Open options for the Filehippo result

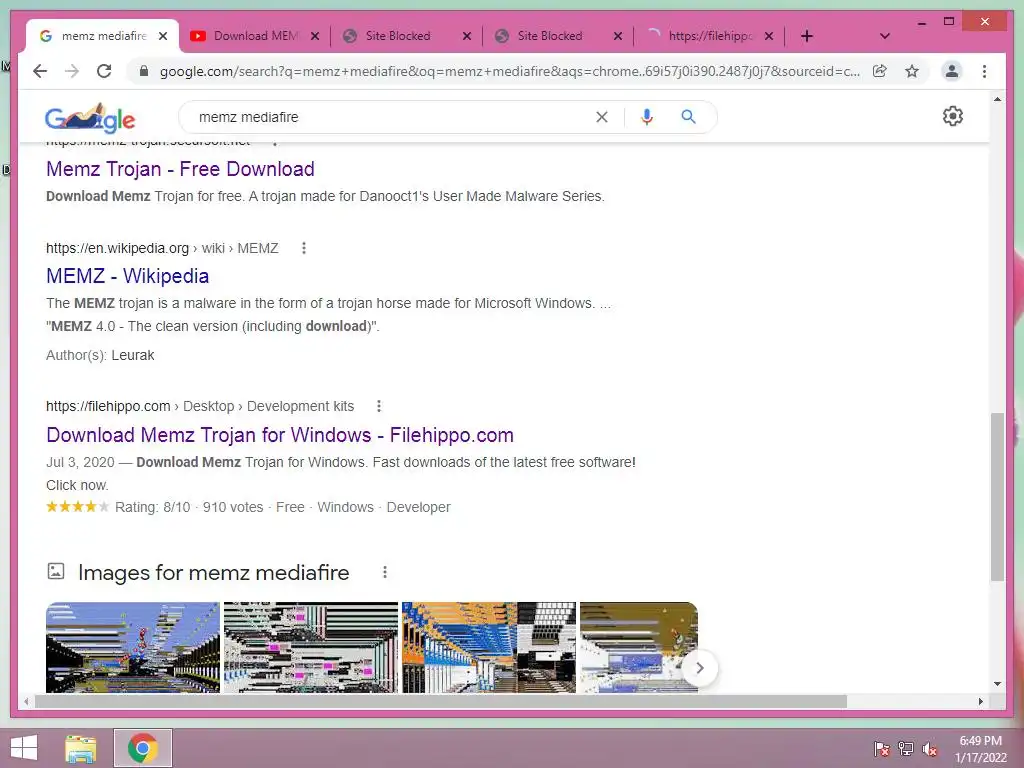(x=379, y=406)
